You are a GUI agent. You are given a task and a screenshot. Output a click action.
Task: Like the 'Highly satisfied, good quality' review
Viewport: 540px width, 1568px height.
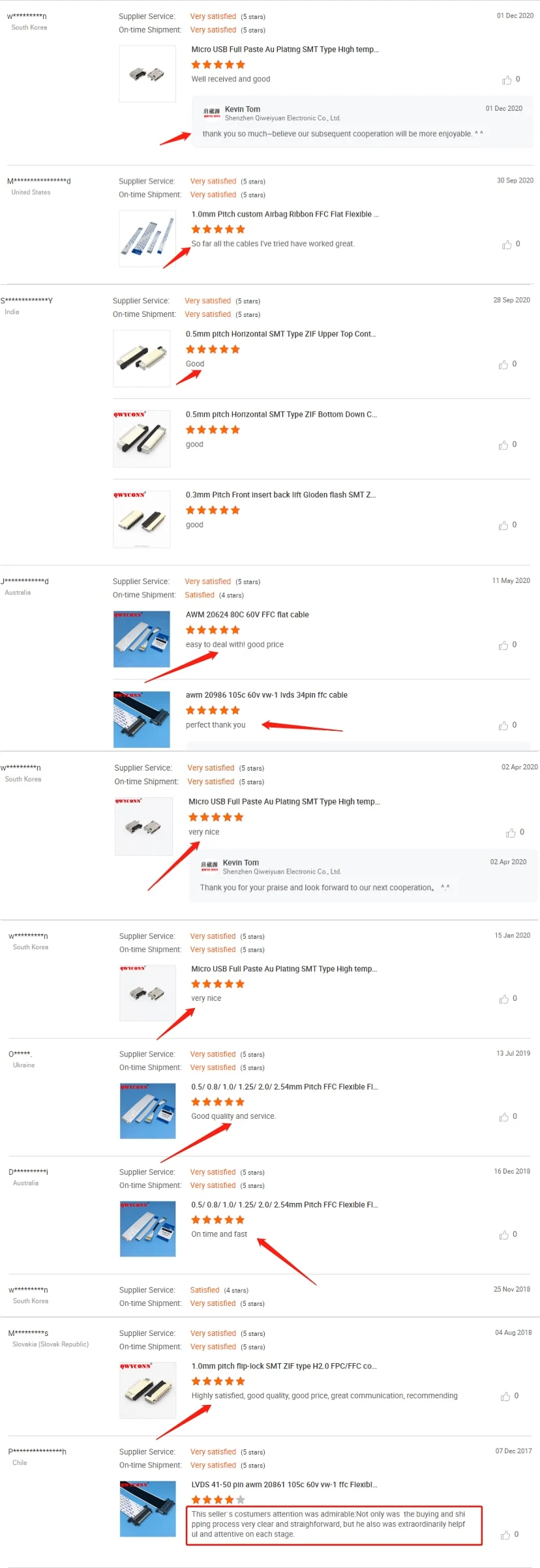[x=505, y=1397]
